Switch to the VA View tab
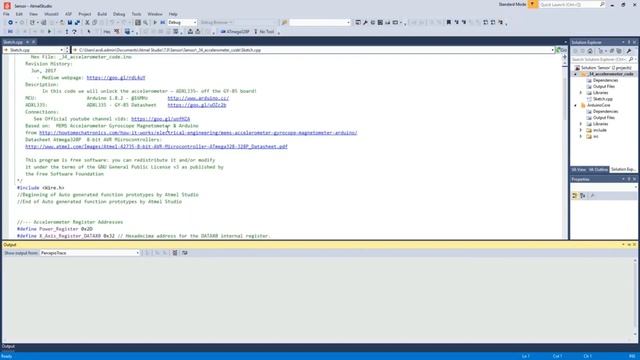This screenshot has width=640, height=360. click(x=578, y=169)
